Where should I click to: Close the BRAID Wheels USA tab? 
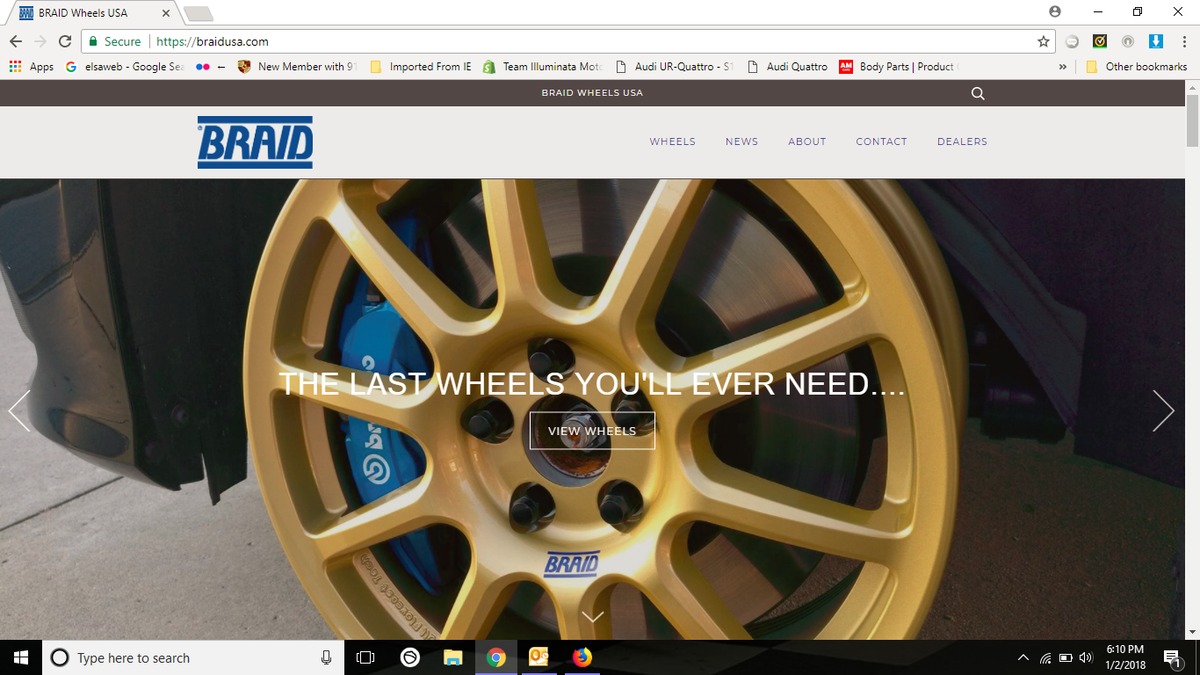165,13
